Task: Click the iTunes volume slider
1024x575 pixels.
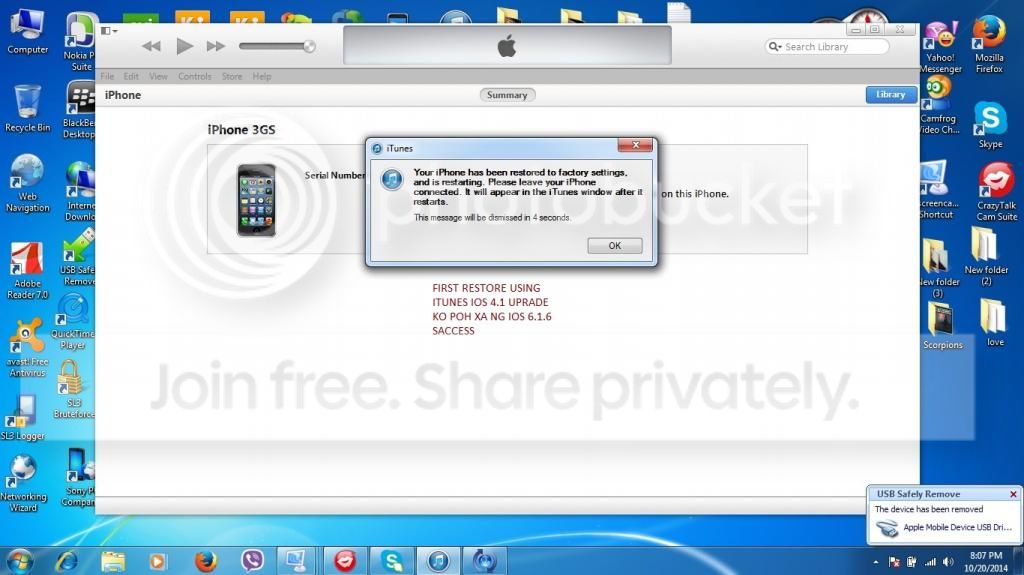Action: (277, 46)
